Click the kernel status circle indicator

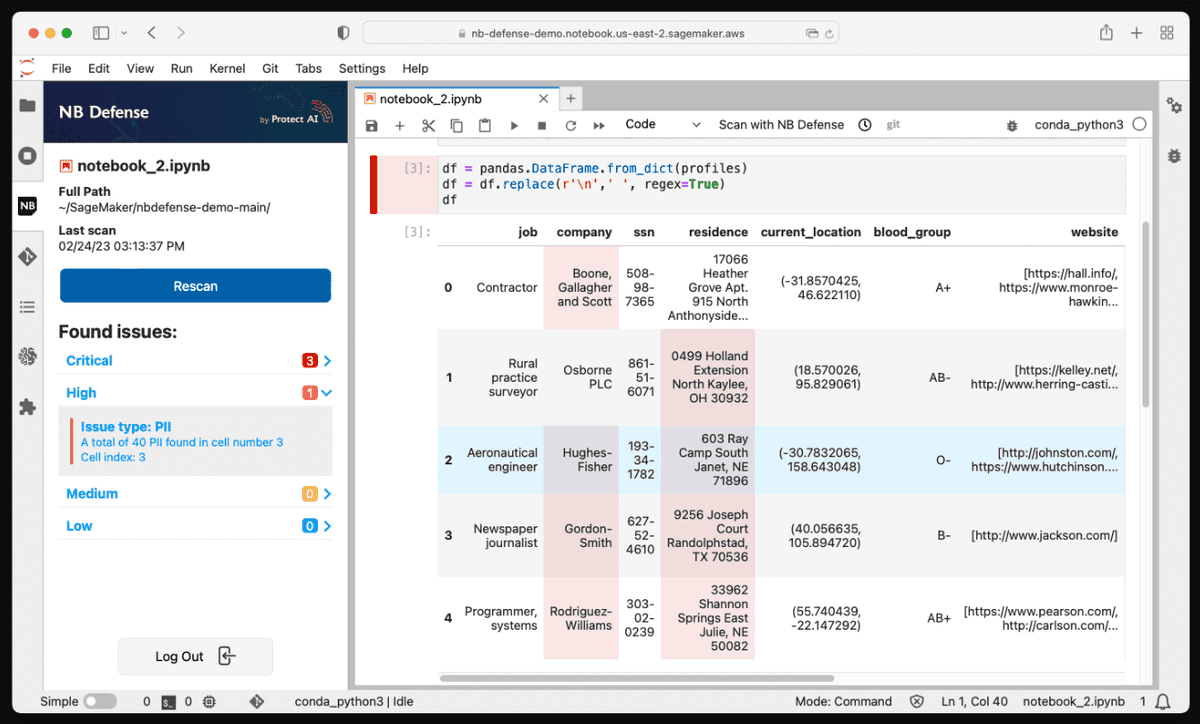[x=1139, y=125]
